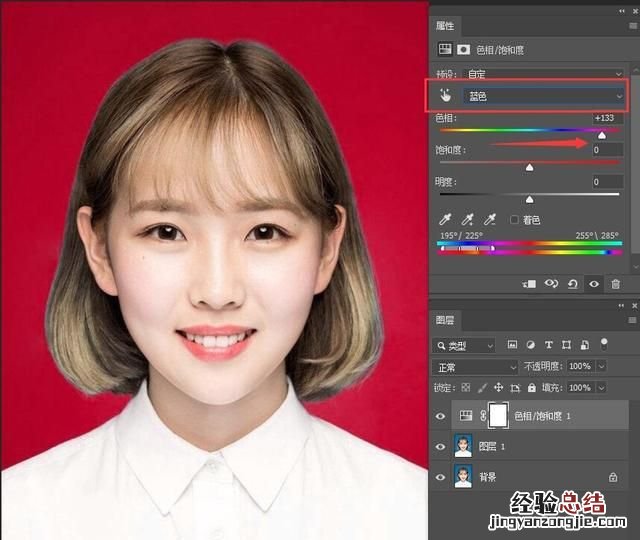Click the lock all layers padlock icon
Image resolution: width=640 pixels, height=540 pixels.
530,387
